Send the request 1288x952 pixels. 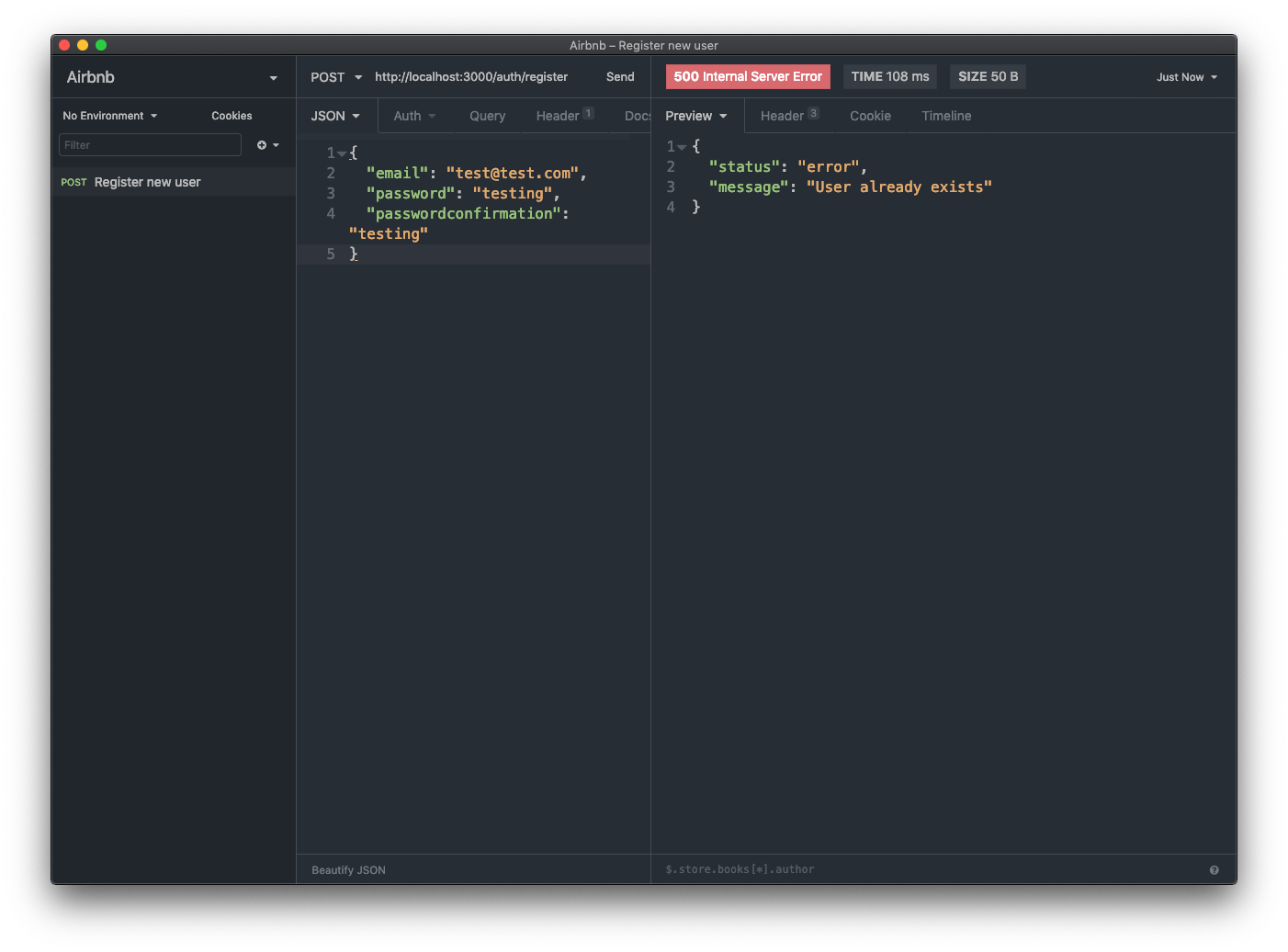pyautogui.click(x=620, y=77)
